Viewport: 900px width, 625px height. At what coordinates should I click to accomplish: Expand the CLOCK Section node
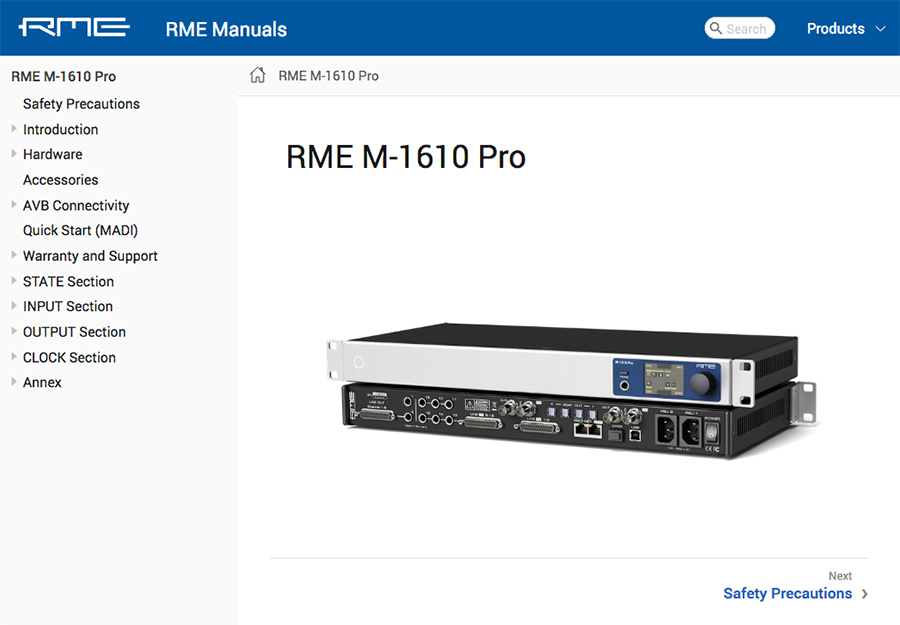click(x=14, y=356)
